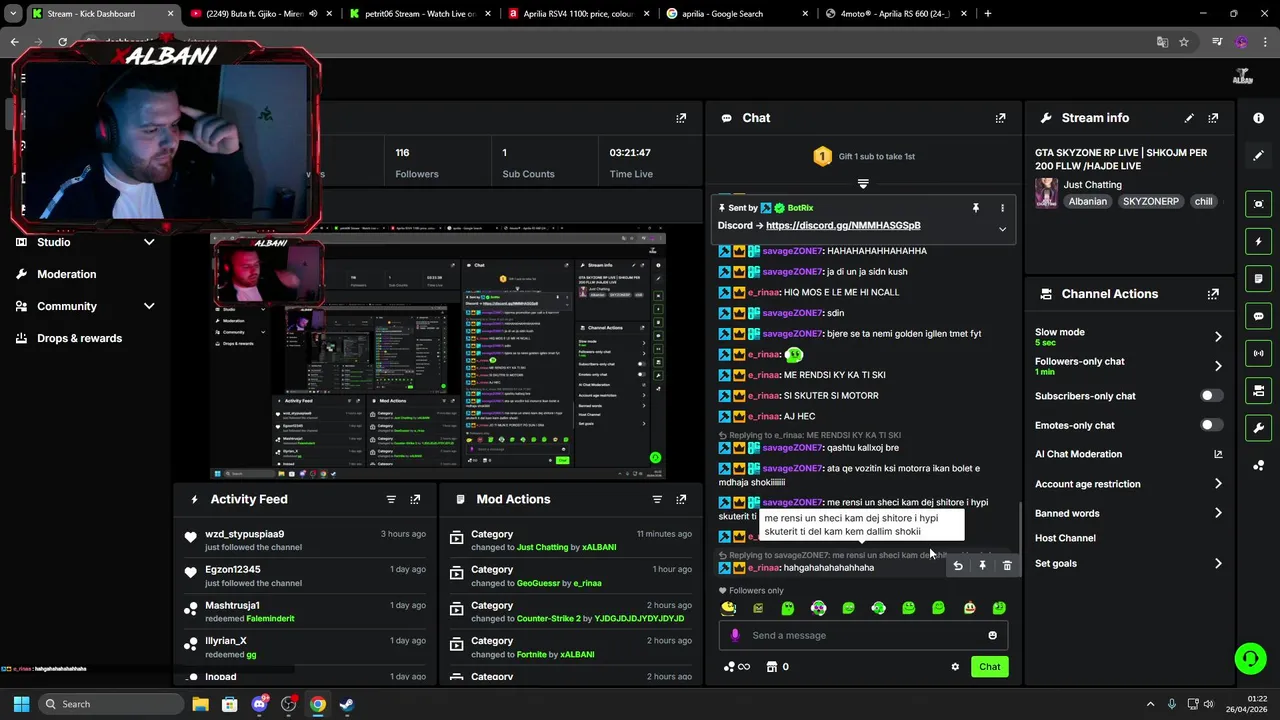Switch to the Aprilia RSV4 1100 tab
Screen dimensions: 1280x720
click(x=578, y=14)
